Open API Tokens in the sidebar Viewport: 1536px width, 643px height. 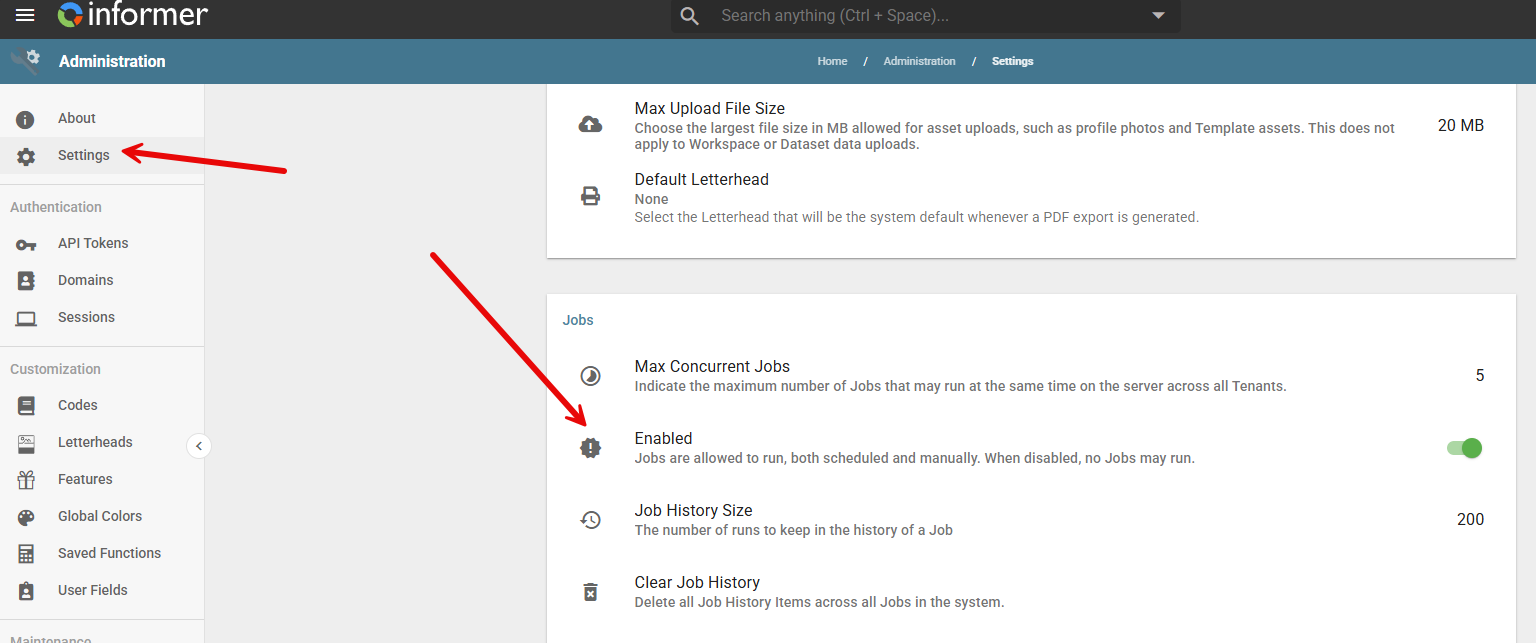pyautogui.click(x=93, y=243)
